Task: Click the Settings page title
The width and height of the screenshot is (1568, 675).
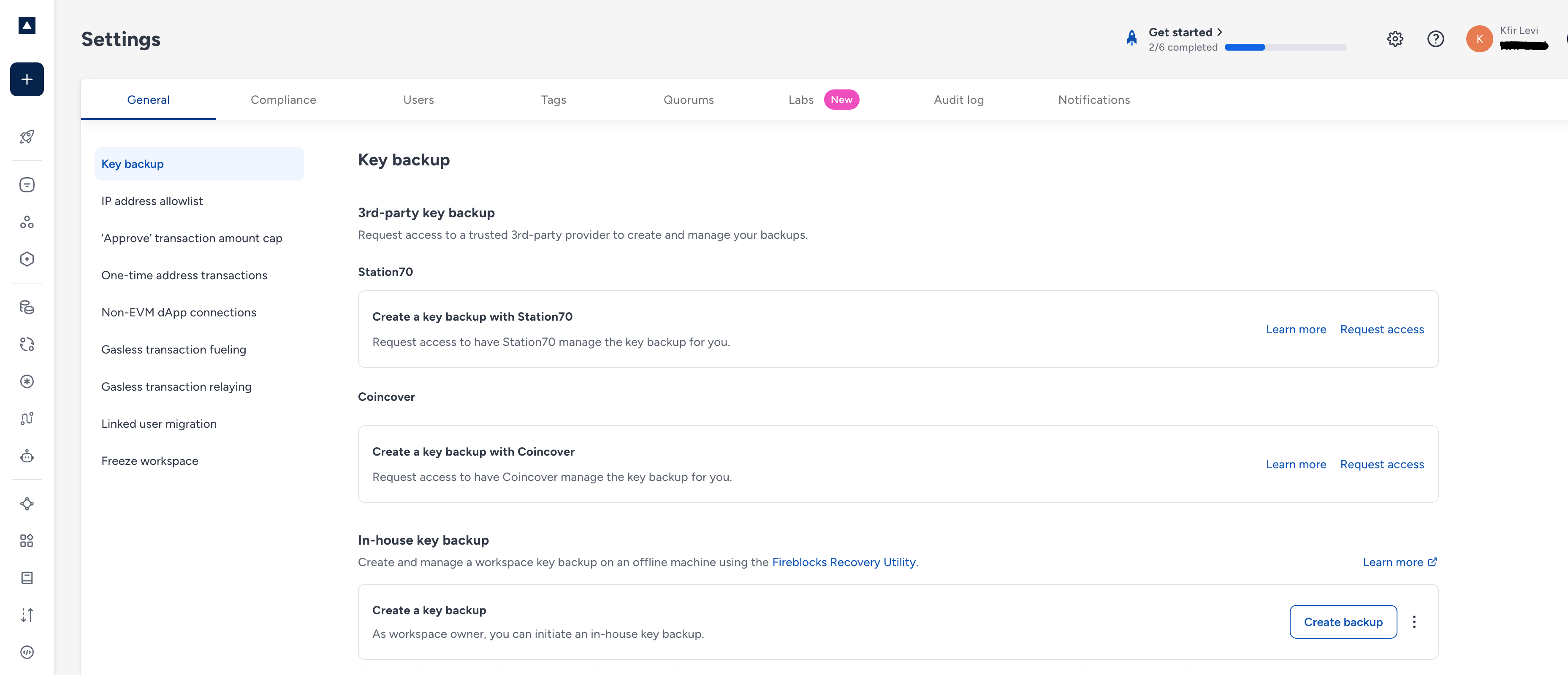Action: tap(120, 39)
